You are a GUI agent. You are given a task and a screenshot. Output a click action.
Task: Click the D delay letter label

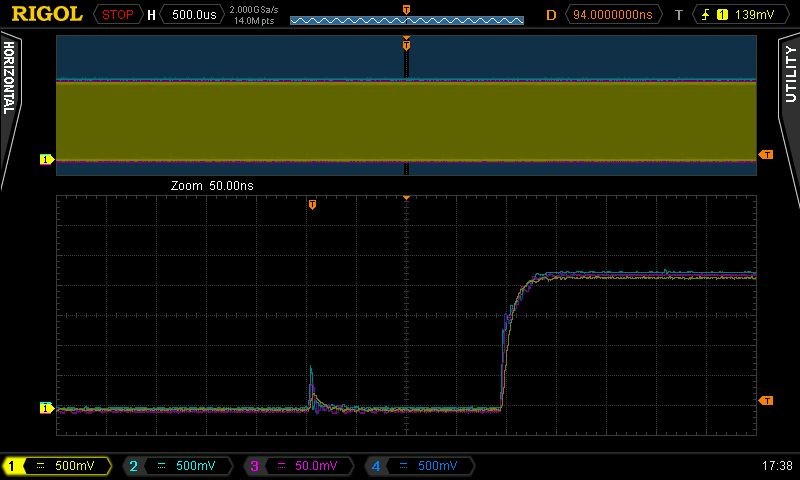[x=551, y=15]
